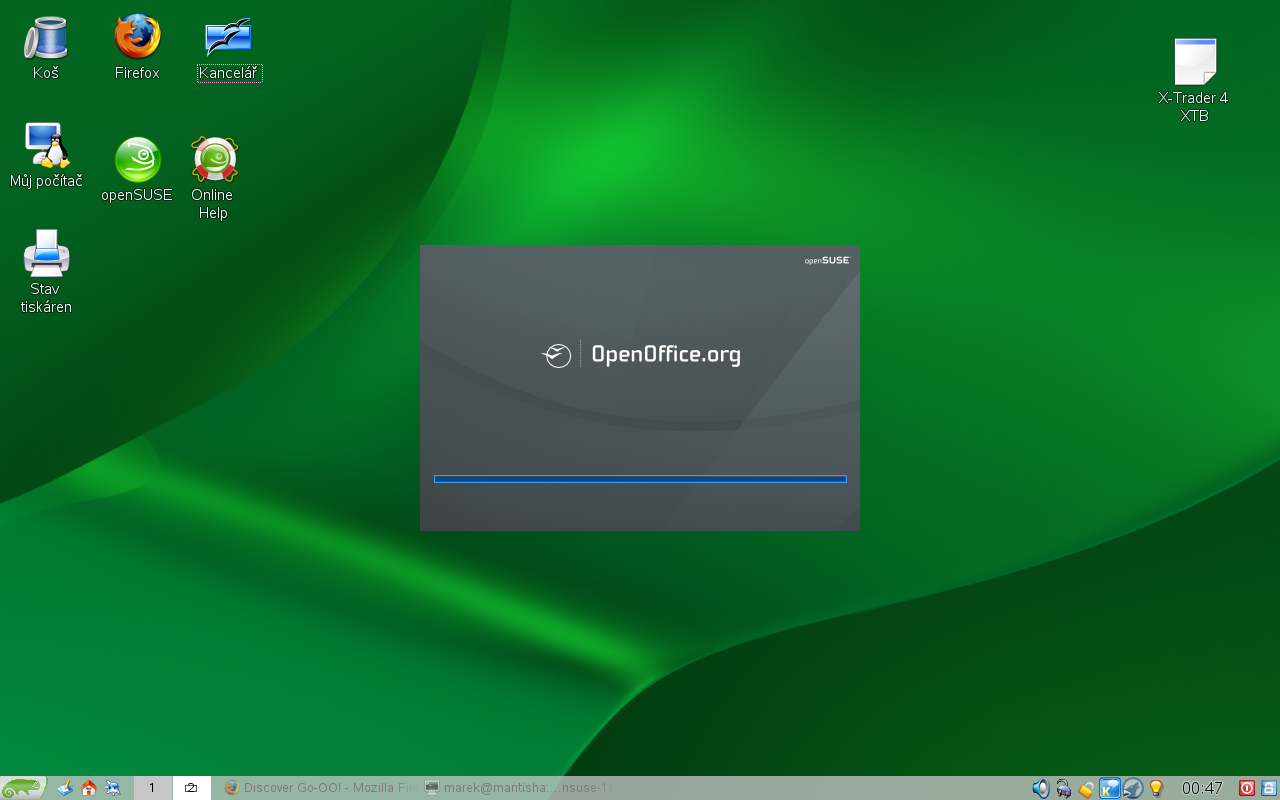Click the blue lock screen button
The image size is (1280, 800).
1269,788
